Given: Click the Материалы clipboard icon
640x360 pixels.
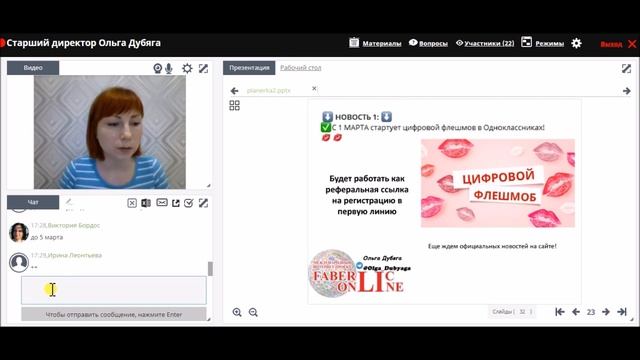Looking at the screenshot, I should (x=354, y=42).
